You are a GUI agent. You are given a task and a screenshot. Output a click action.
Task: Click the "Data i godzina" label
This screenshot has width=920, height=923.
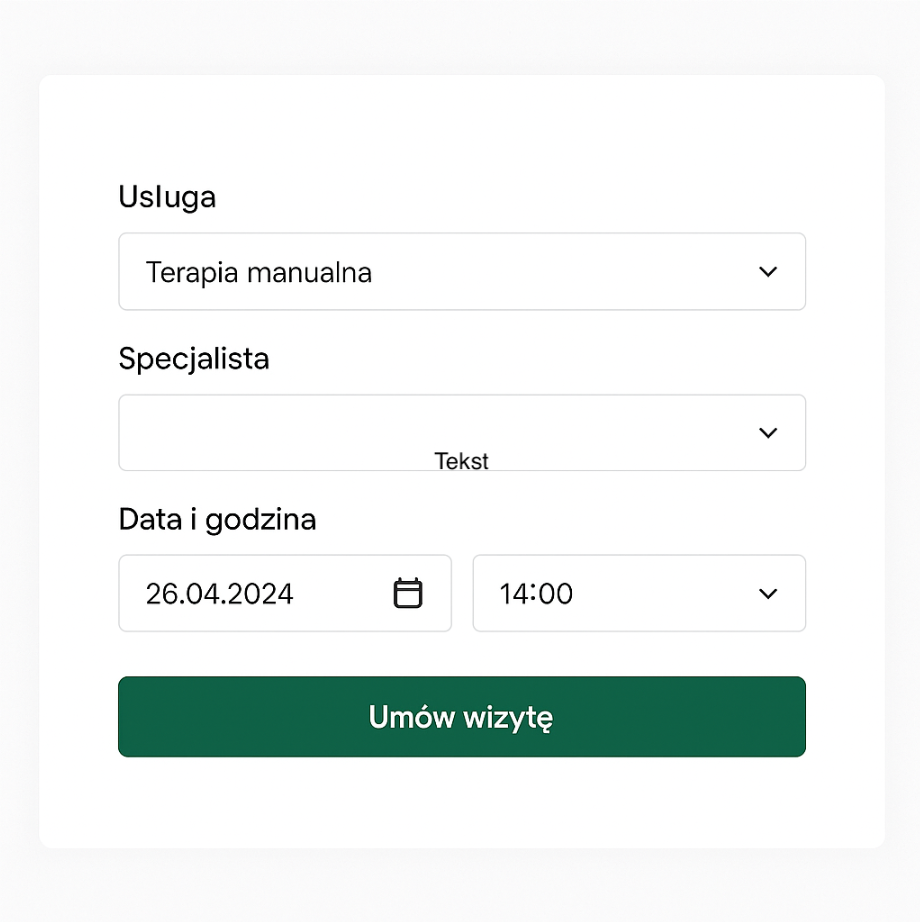217,519
